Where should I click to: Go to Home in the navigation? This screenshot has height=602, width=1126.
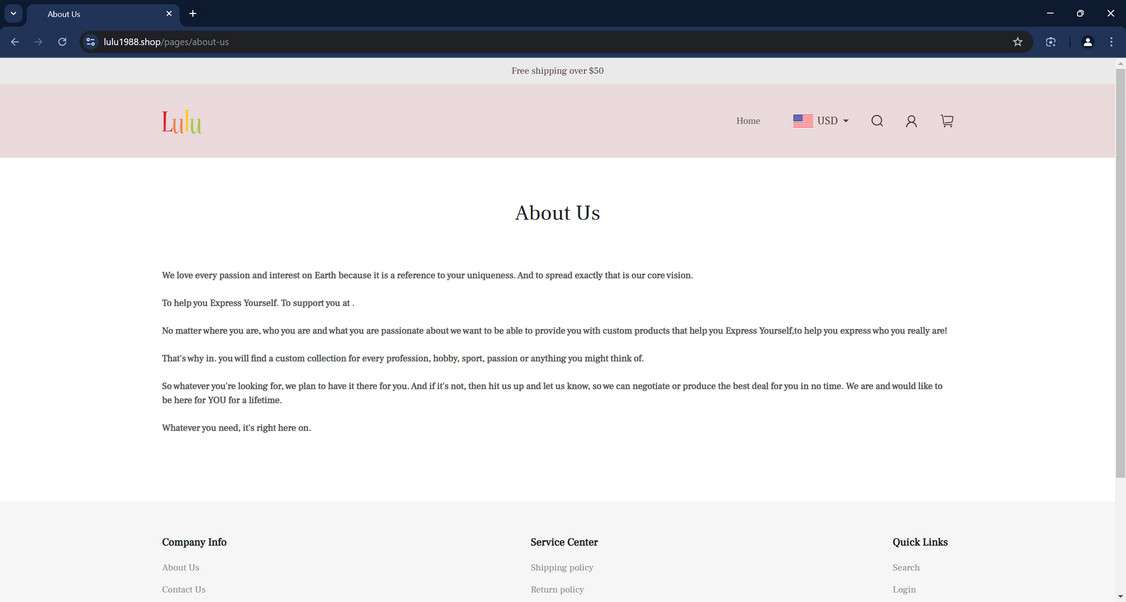(x=748, y=121)
